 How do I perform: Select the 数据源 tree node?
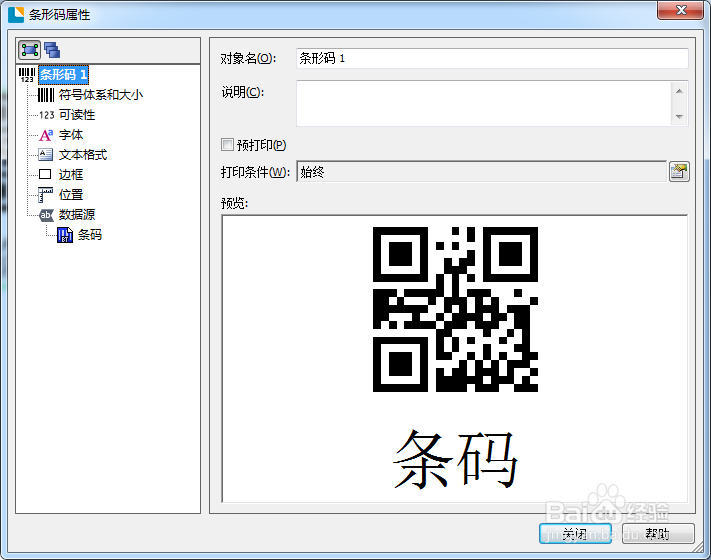coord(77,215)
